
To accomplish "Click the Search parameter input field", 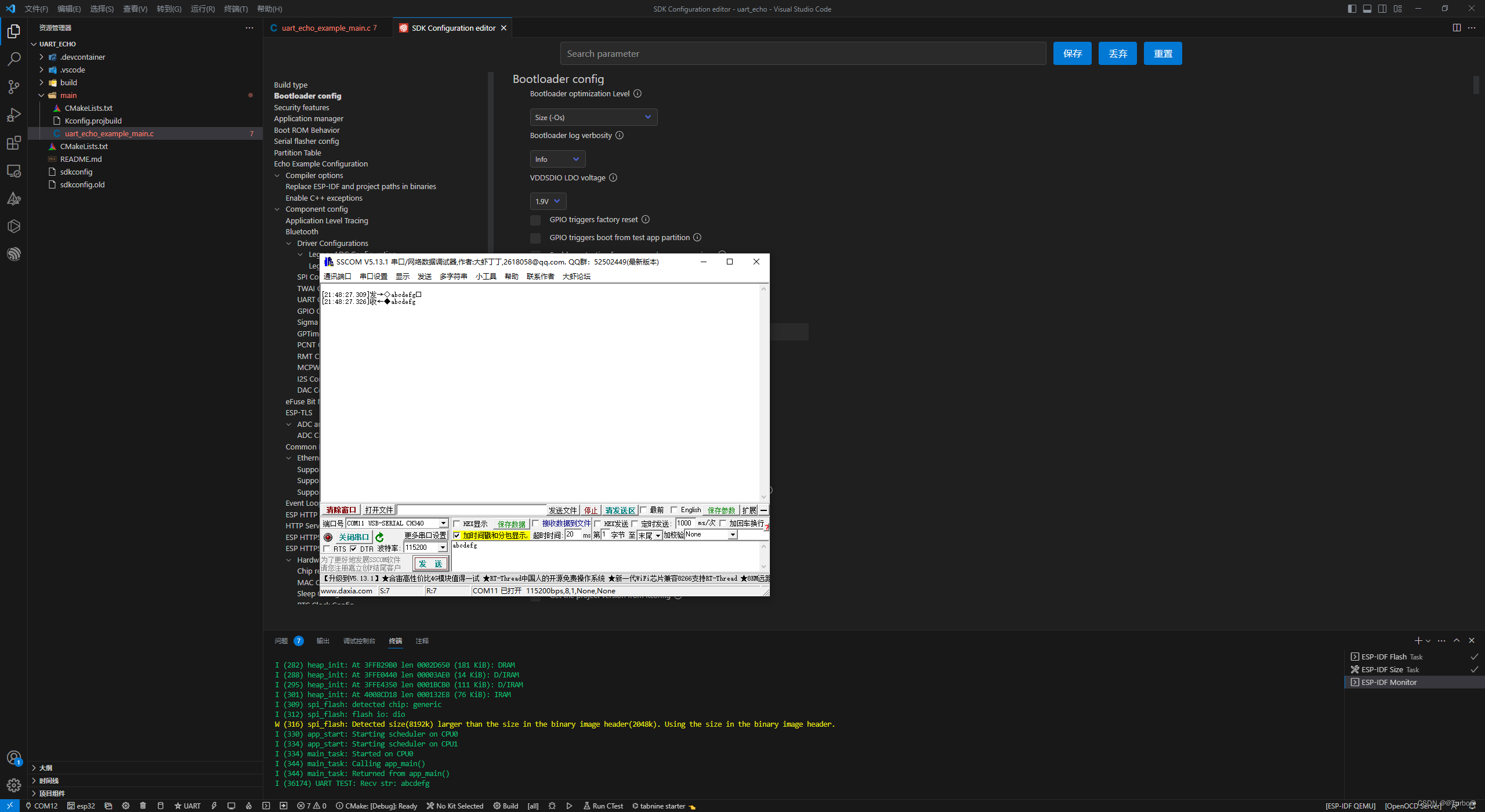I will tap(802, 53).
